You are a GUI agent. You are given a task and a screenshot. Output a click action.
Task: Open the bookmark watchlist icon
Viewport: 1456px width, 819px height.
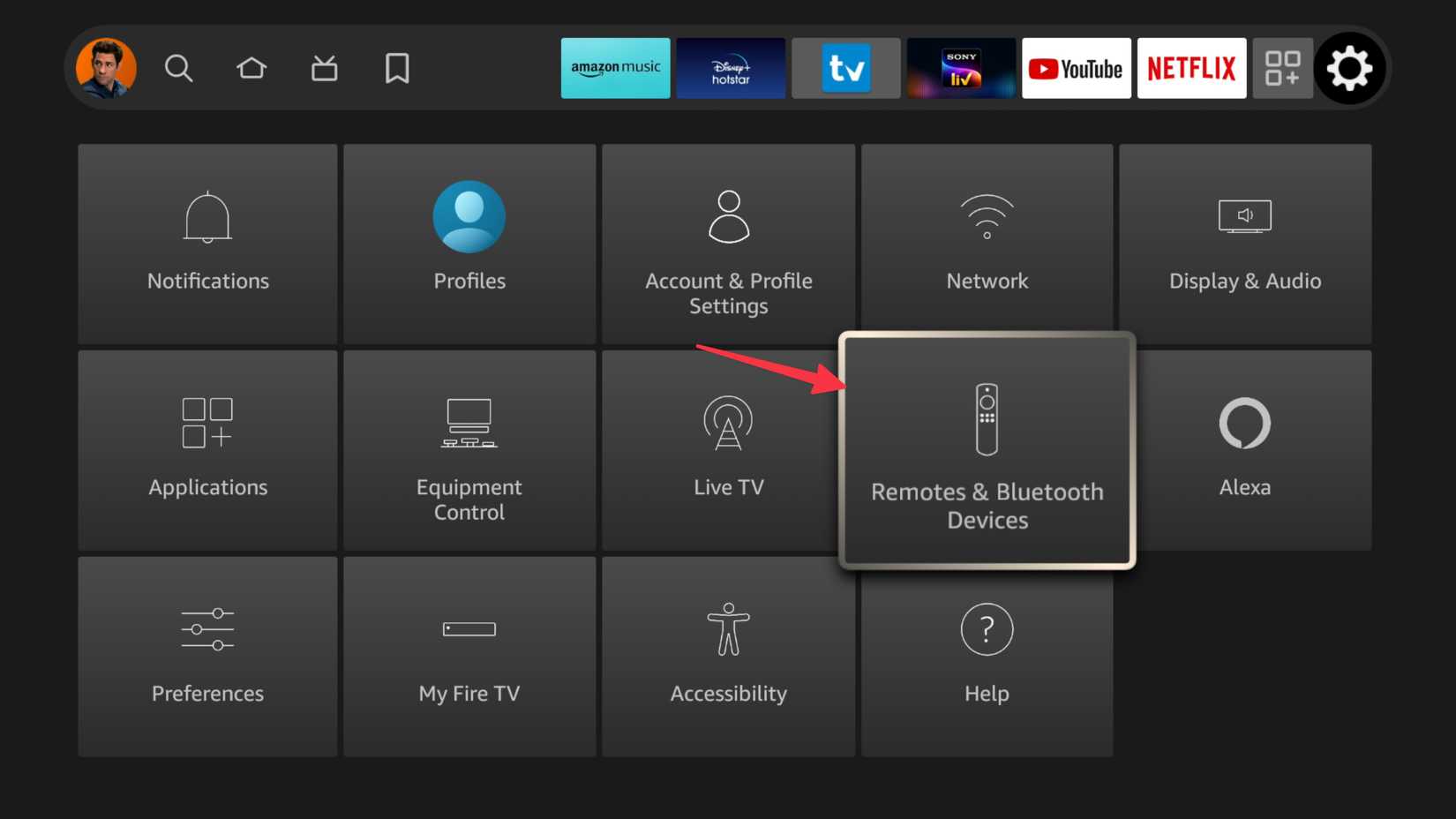coord(397,68)
